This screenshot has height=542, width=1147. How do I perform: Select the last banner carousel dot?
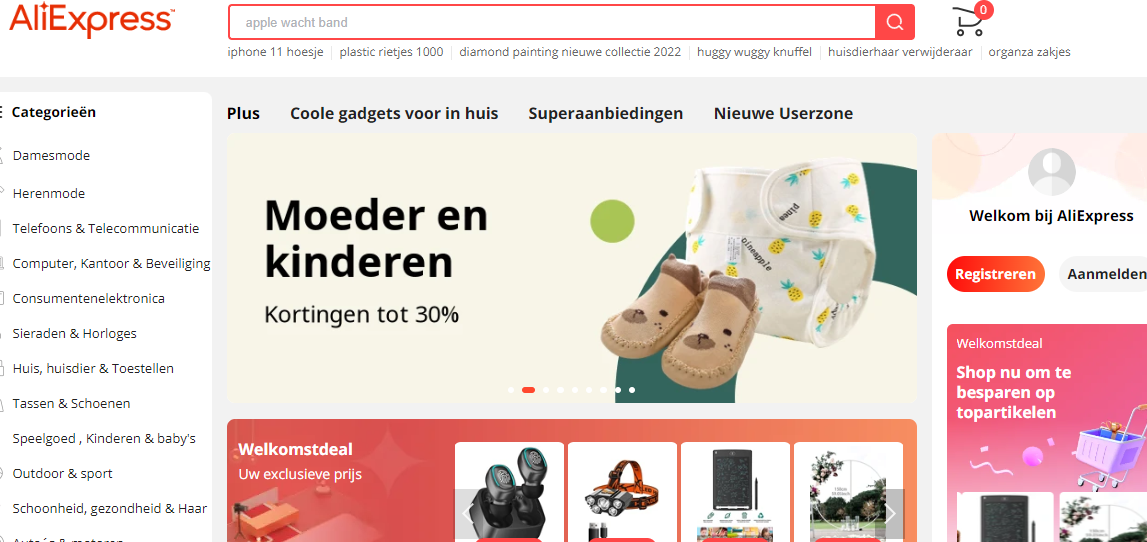click(632, 390)
